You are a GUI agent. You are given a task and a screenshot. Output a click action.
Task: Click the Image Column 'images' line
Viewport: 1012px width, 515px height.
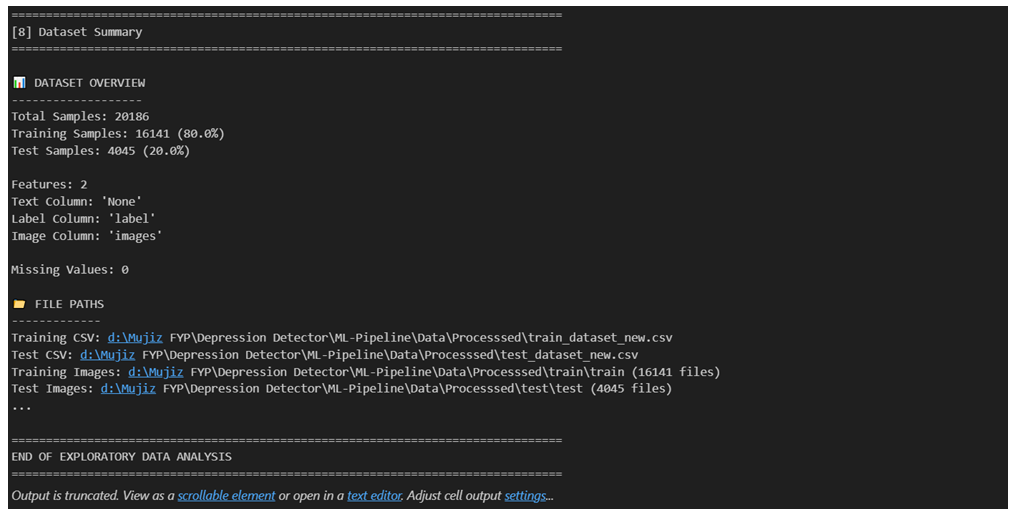[86, 235]
